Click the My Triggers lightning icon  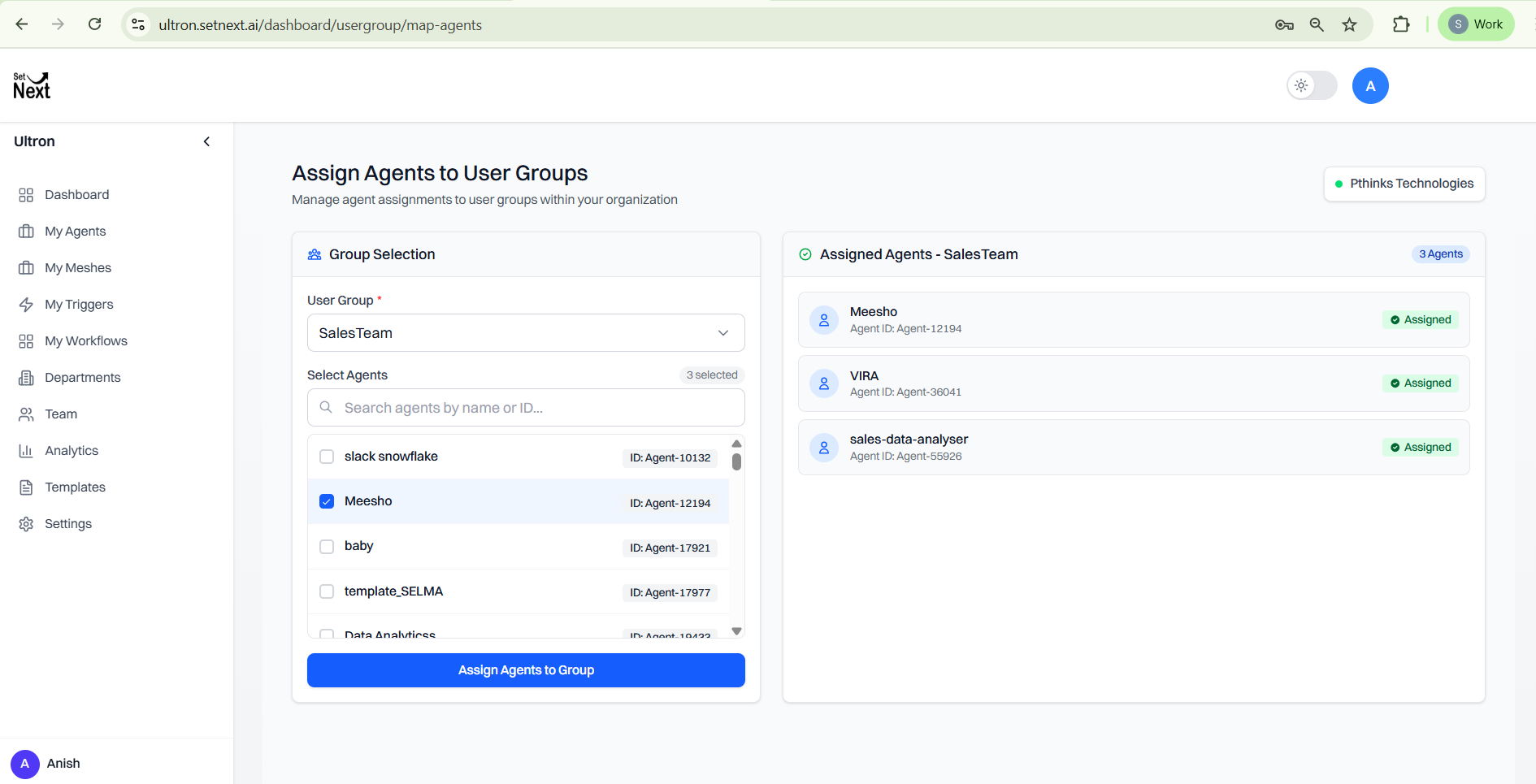26,305
